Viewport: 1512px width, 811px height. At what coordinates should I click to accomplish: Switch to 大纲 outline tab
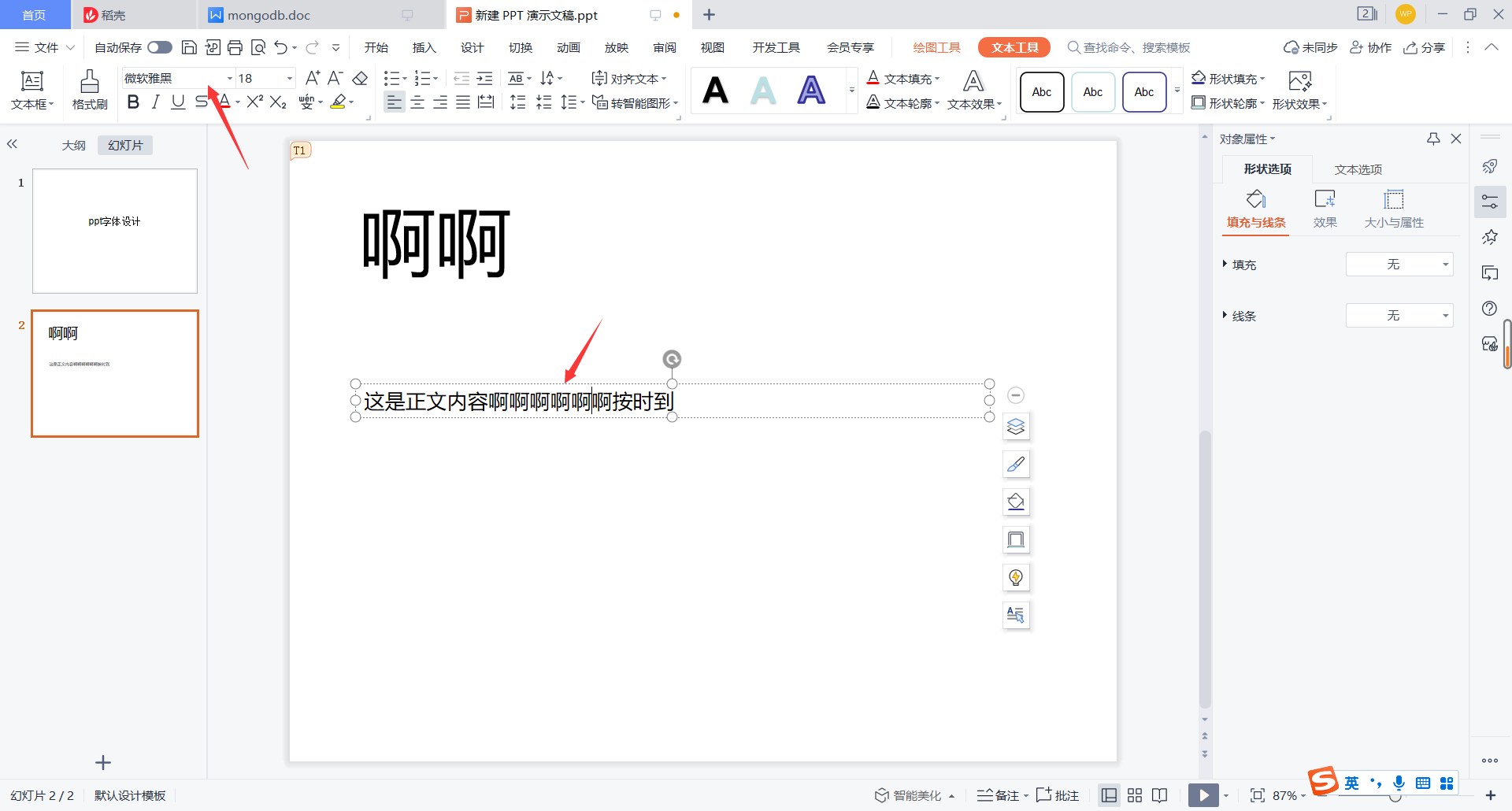tap(74, 145)
